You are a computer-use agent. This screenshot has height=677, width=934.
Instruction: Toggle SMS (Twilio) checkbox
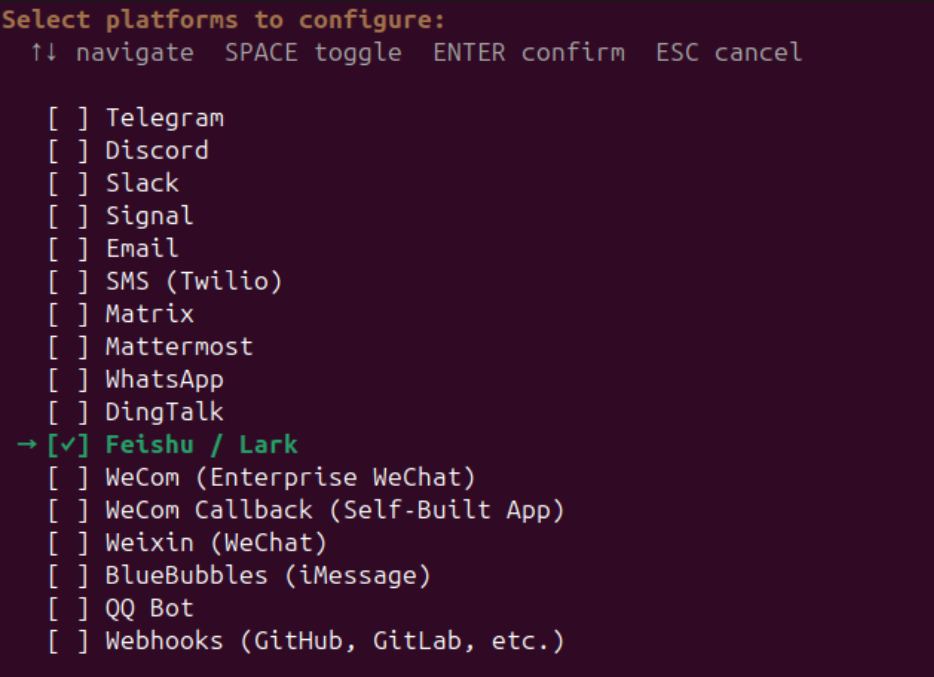pos(68,282)
